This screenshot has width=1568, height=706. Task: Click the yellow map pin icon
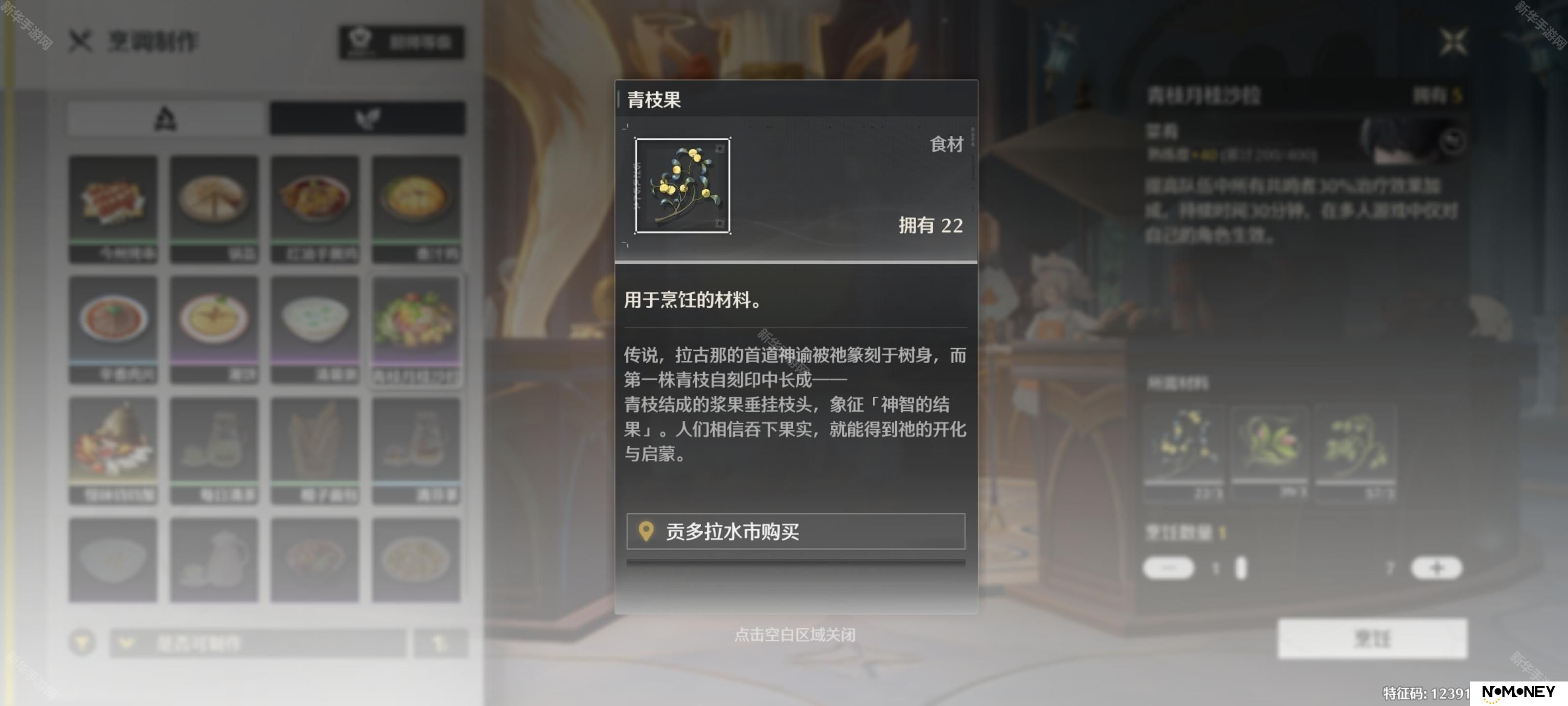(646, 531)
